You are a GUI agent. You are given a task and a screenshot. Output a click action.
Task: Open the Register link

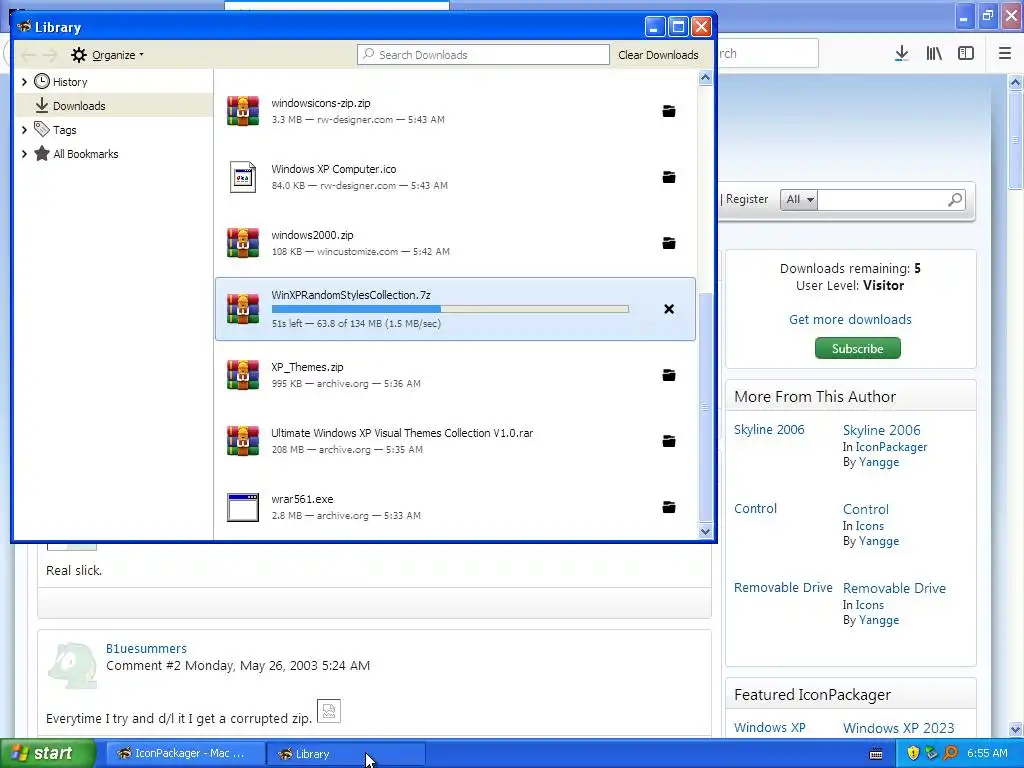[x=747, y=199]
